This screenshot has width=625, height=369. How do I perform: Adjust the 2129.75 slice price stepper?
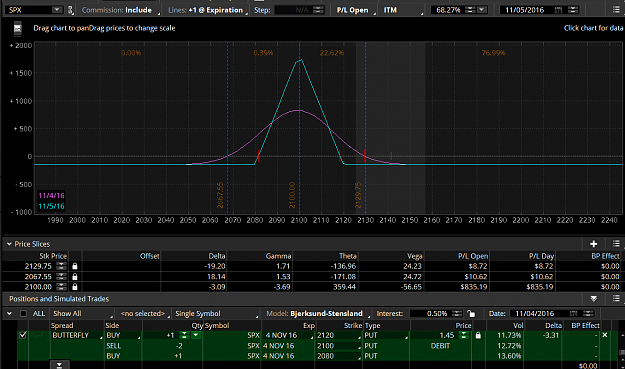click(x=61, y=266)
